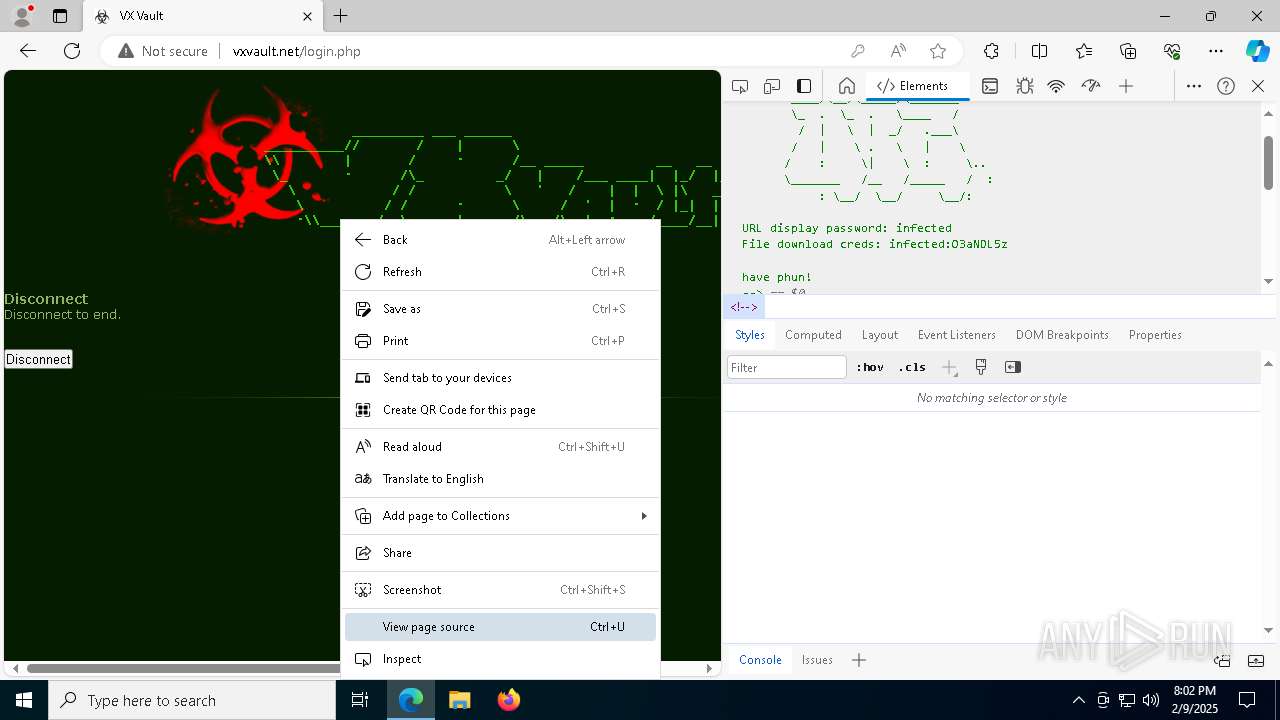This screenshot has width=1280, height=720.
Task: Open Firefox from the taskbar
Action: [x=508, y=700]
